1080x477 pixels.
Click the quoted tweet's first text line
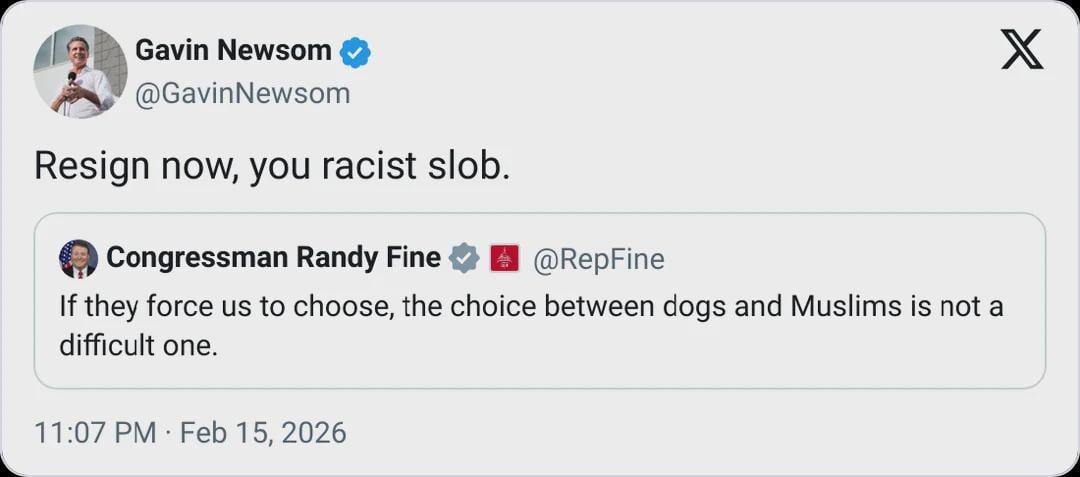[x=530, y=306]
